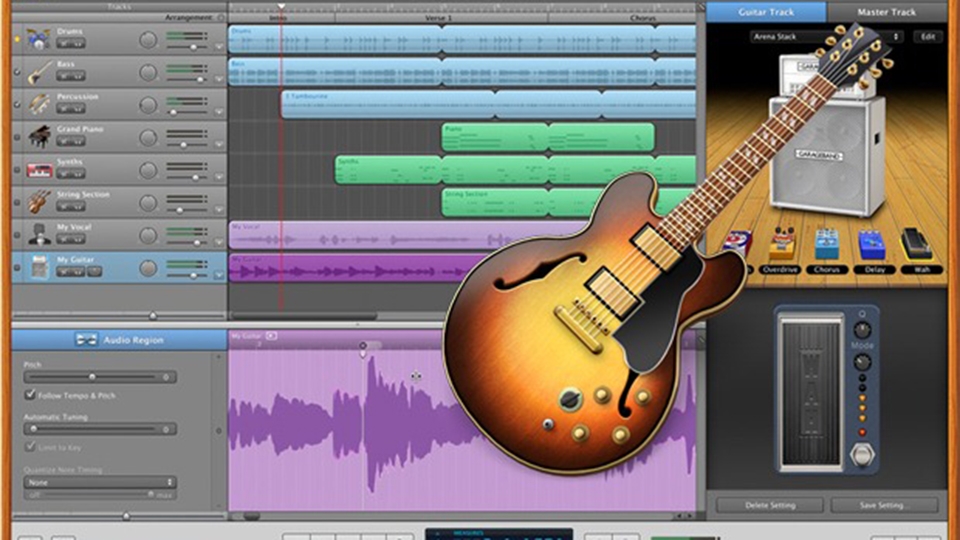Click the Automatic Tuning slider handle

click(34, 429)
